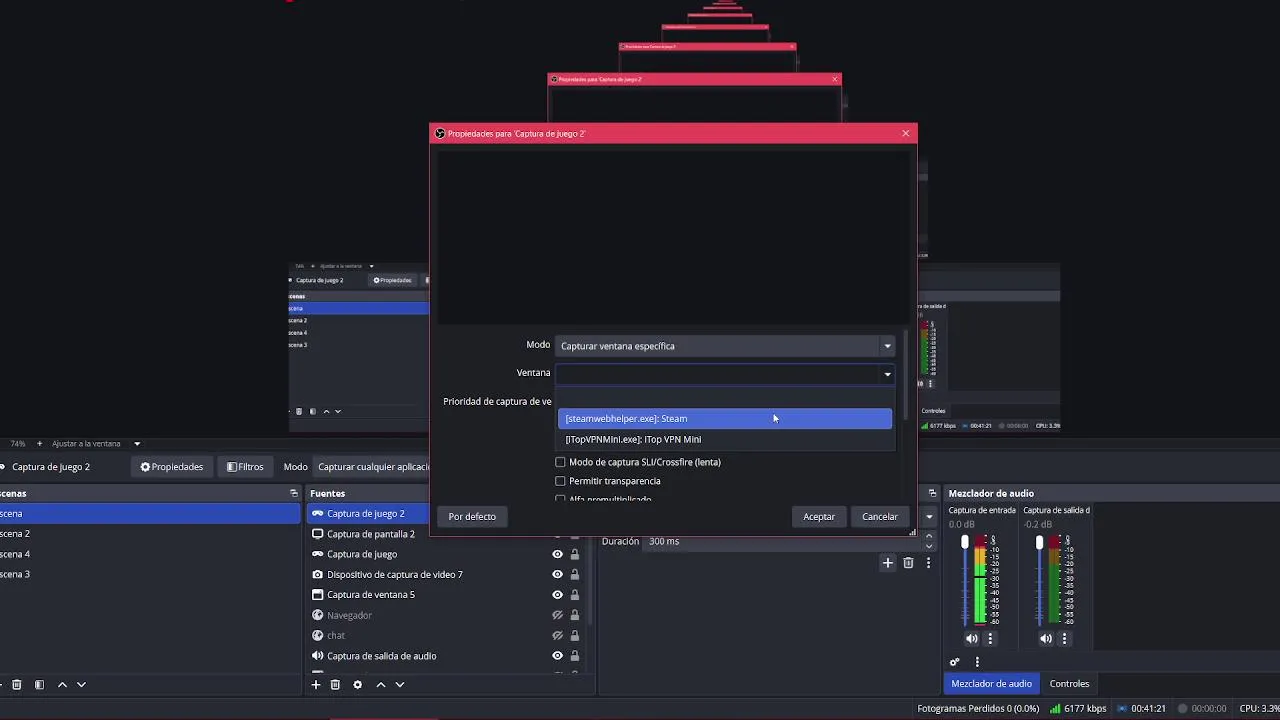Open transition options three-dot menu
The image size is (1280, 720).
928,563
